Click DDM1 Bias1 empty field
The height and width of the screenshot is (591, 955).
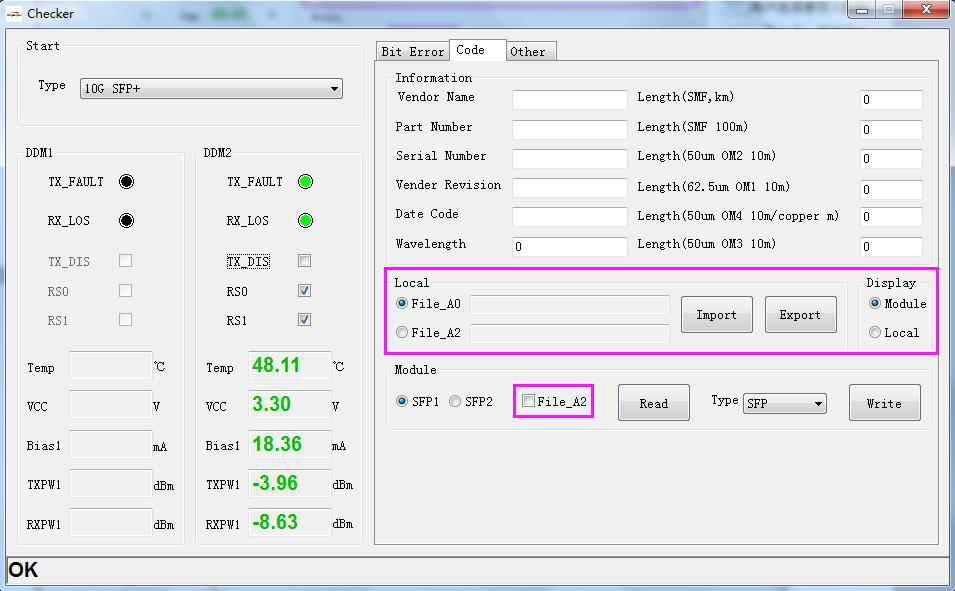tap(111, 444)
